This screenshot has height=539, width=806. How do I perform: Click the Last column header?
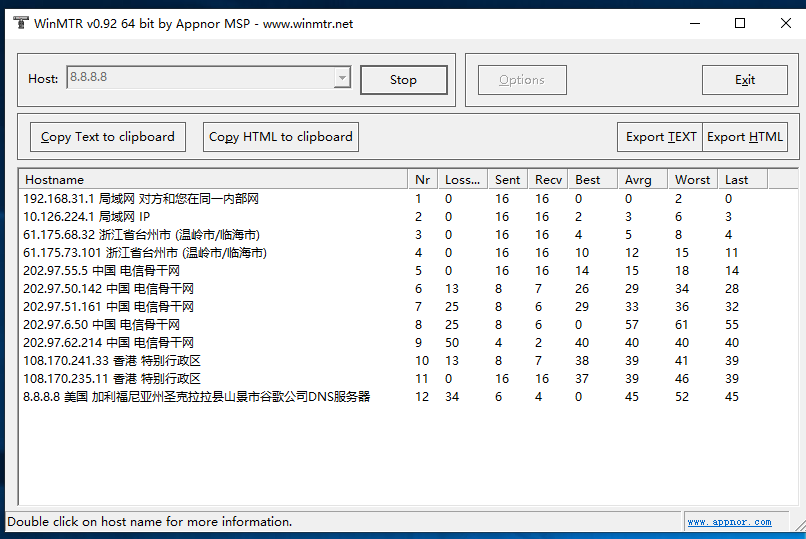coord(742,180)
